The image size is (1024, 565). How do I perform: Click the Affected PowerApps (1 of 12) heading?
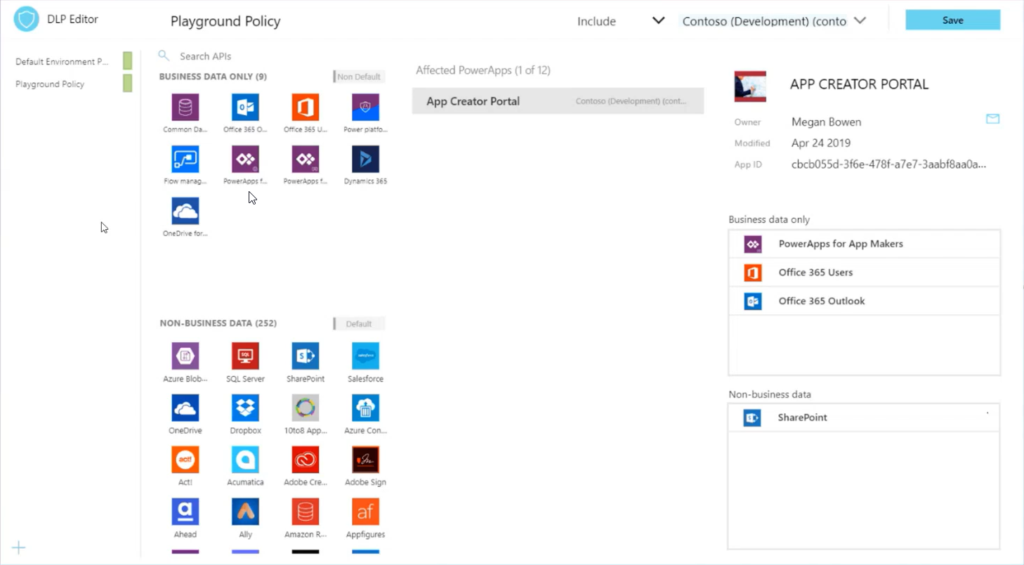pyautogui.click(x=483, y=70)
